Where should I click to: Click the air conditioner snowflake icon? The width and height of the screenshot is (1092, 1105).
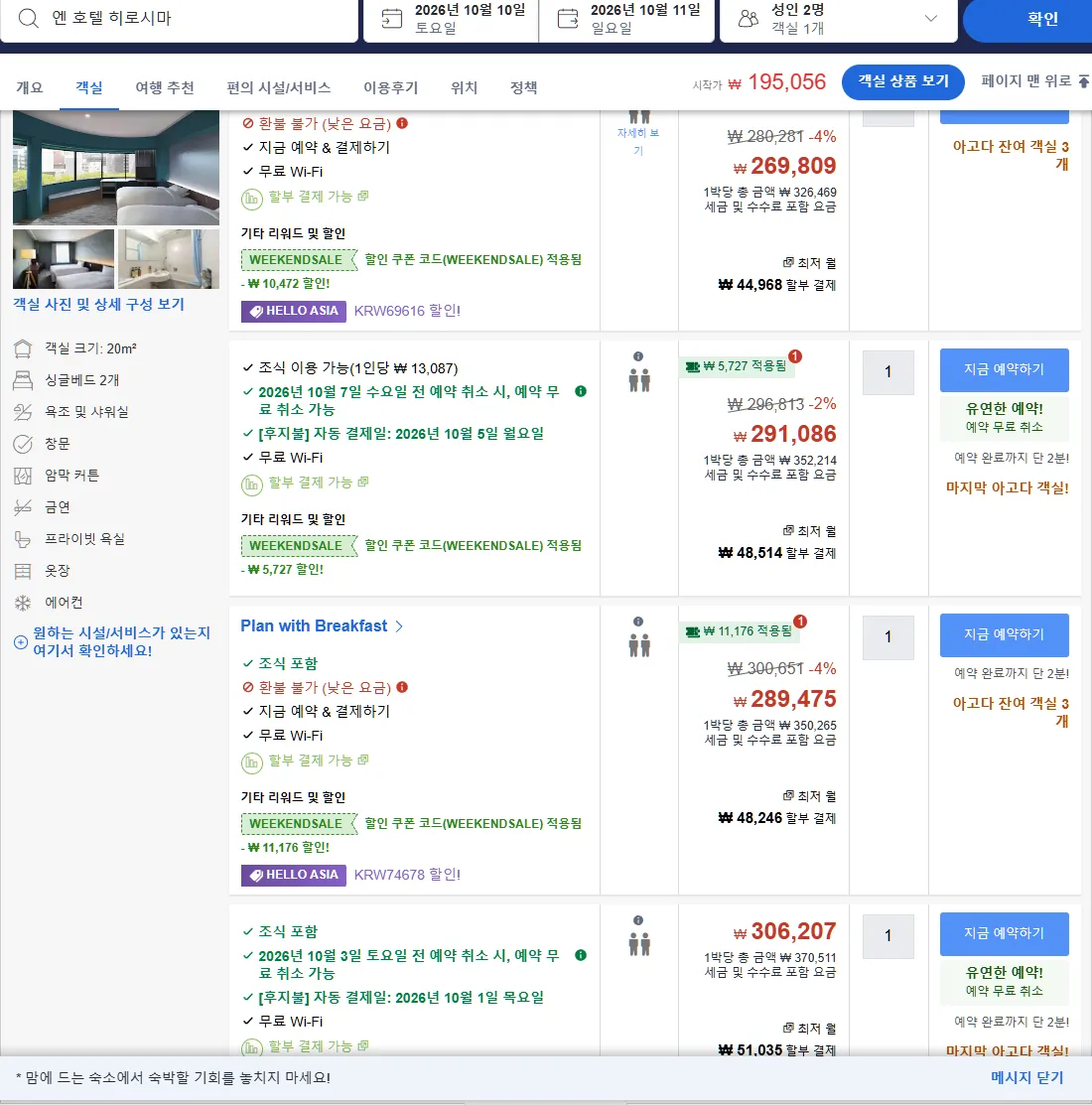[x=23, y=603]
